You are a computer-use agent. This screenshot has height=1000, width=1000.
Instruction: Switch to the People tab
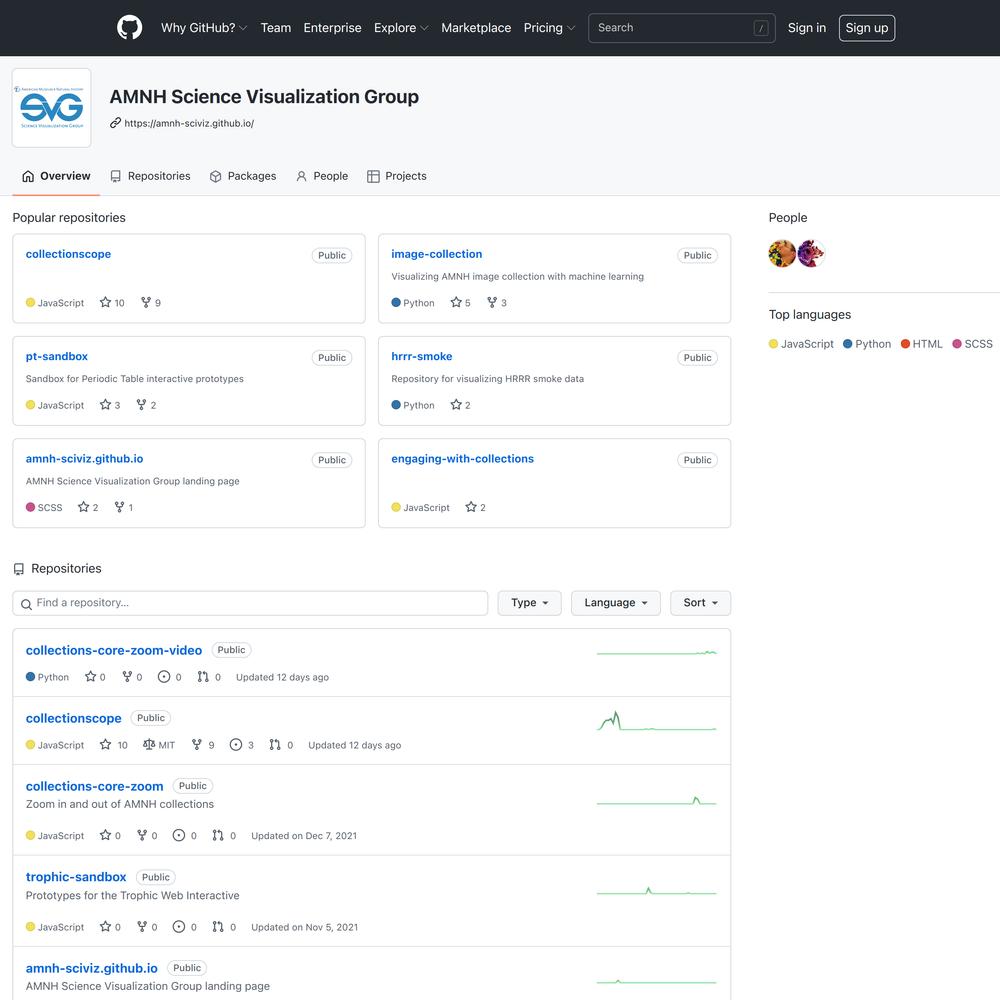pos(322,176)
